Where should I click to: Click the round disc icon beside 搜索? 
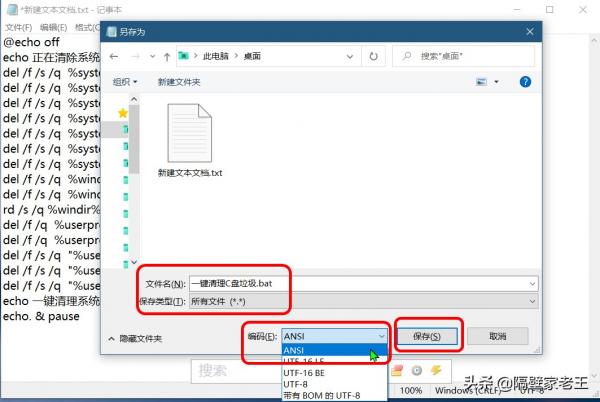click(417, 370)
